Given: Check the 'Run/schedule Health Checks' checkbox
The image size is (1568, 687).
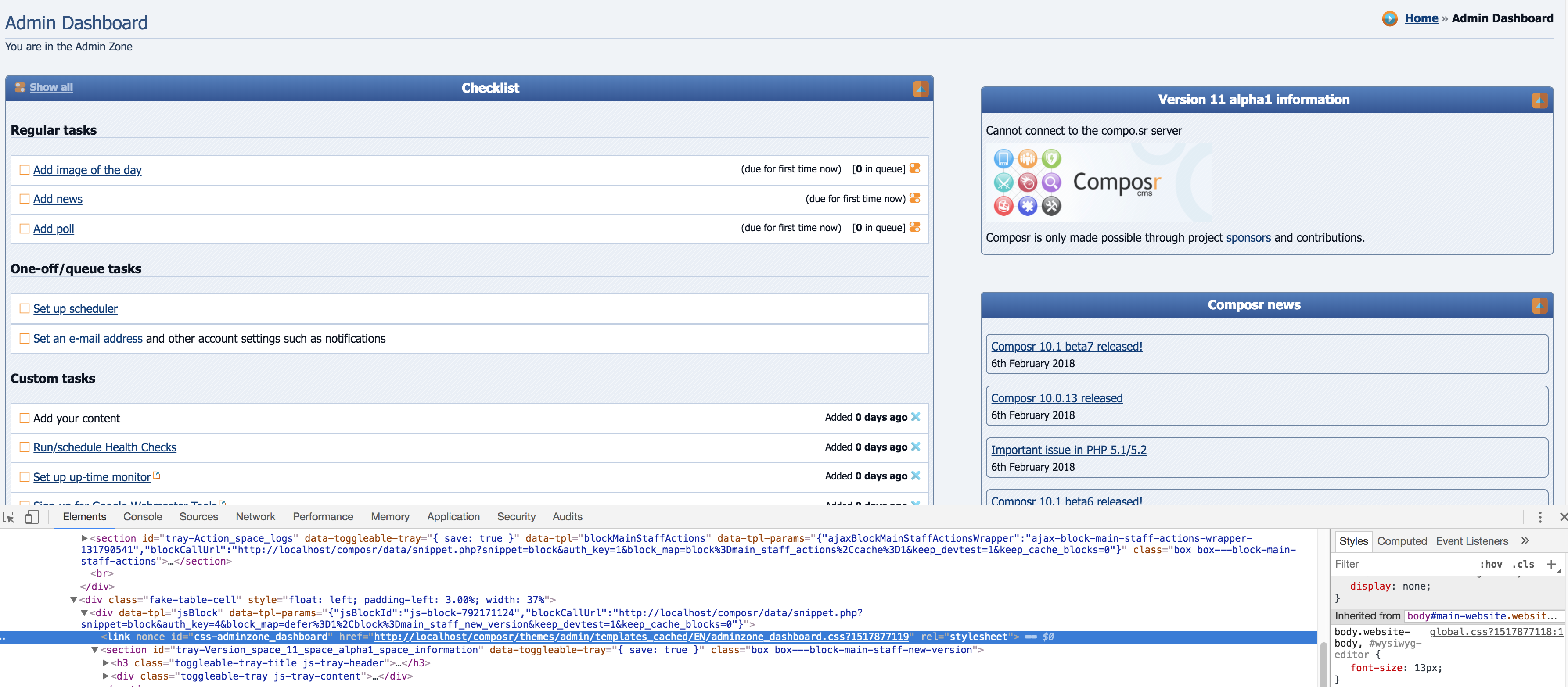Looking at the screenshot, I should click(24, 447).
